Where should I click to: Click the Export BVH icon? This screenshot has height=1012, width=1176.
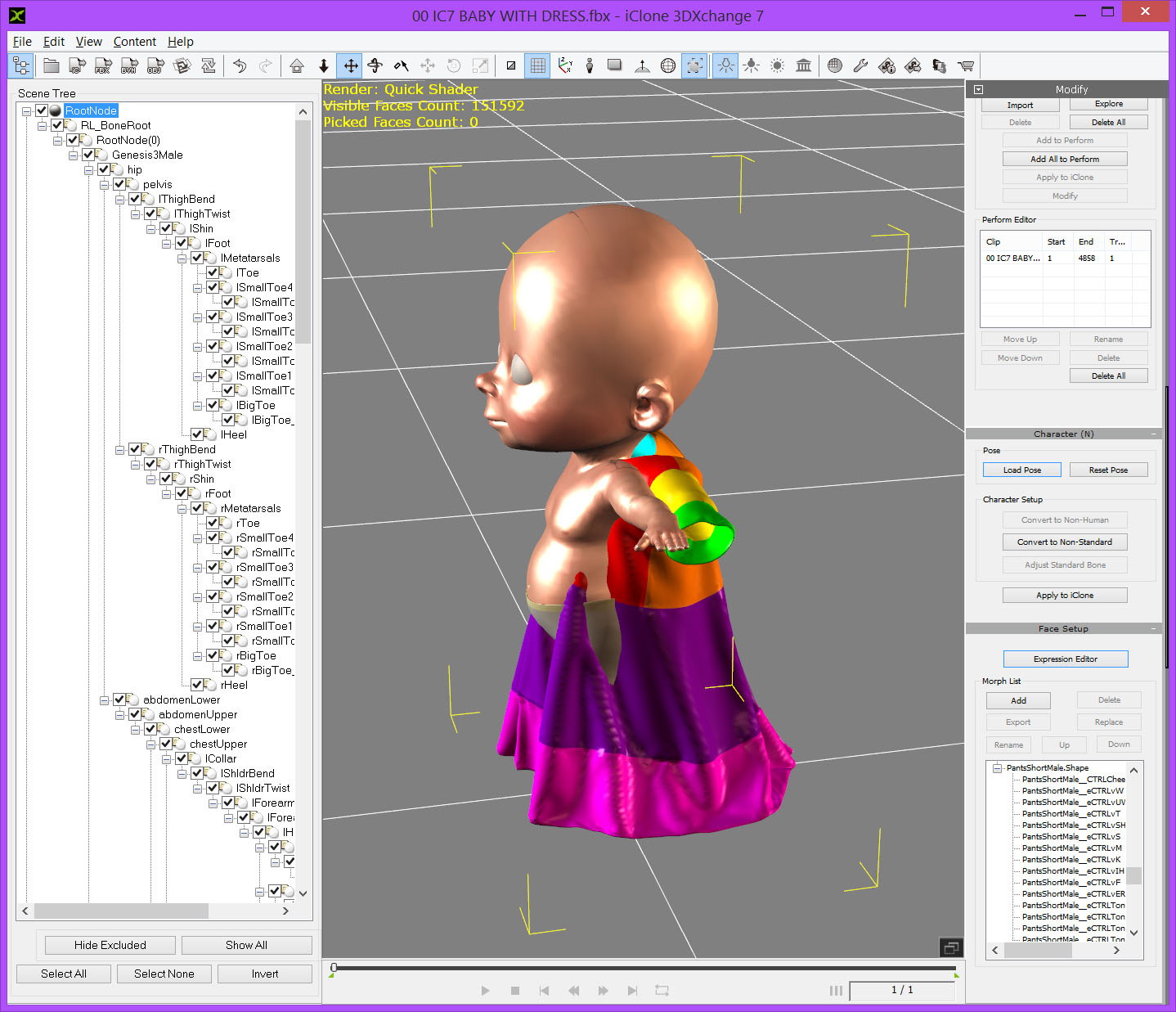point(129,65)
